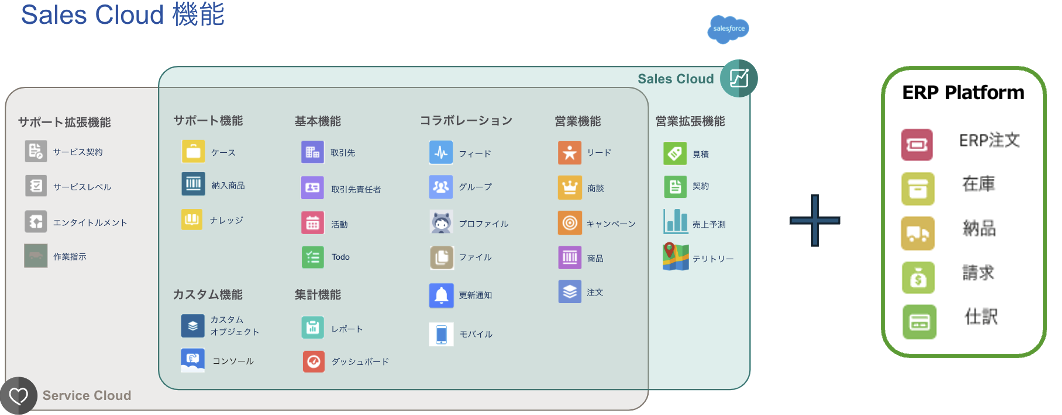Image resolution: width=1062 pixels, height=415 pixels.
Task: Click the 見積 tag icon
Action: pos(675,153)
